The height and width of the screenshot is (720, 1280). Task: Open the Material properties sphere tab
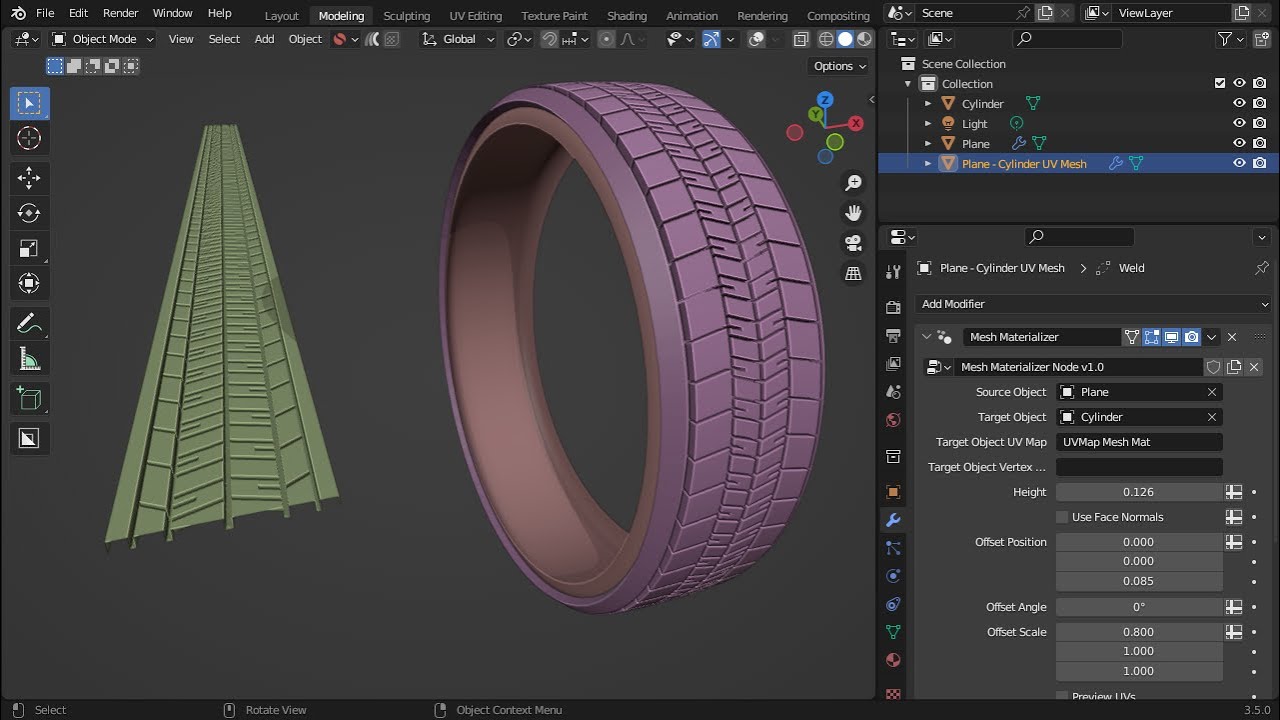point(893,660)
